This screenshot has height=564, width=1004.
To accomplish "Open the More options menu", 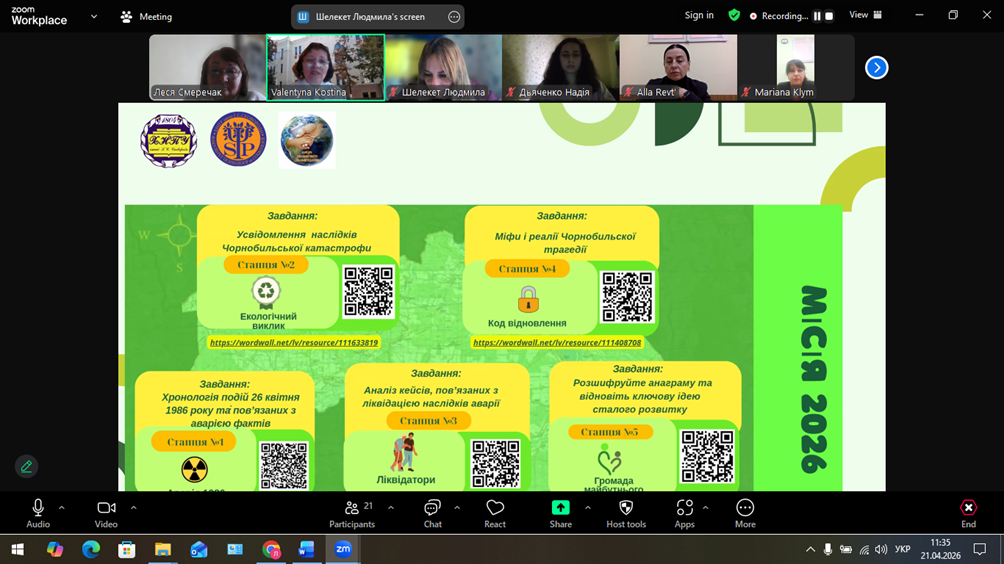I will click(x=745, y=513).
